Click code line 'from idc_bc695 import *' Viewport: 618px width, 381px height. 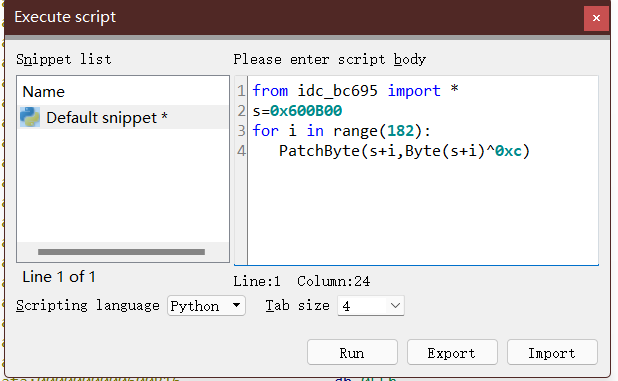click(355, 91)
